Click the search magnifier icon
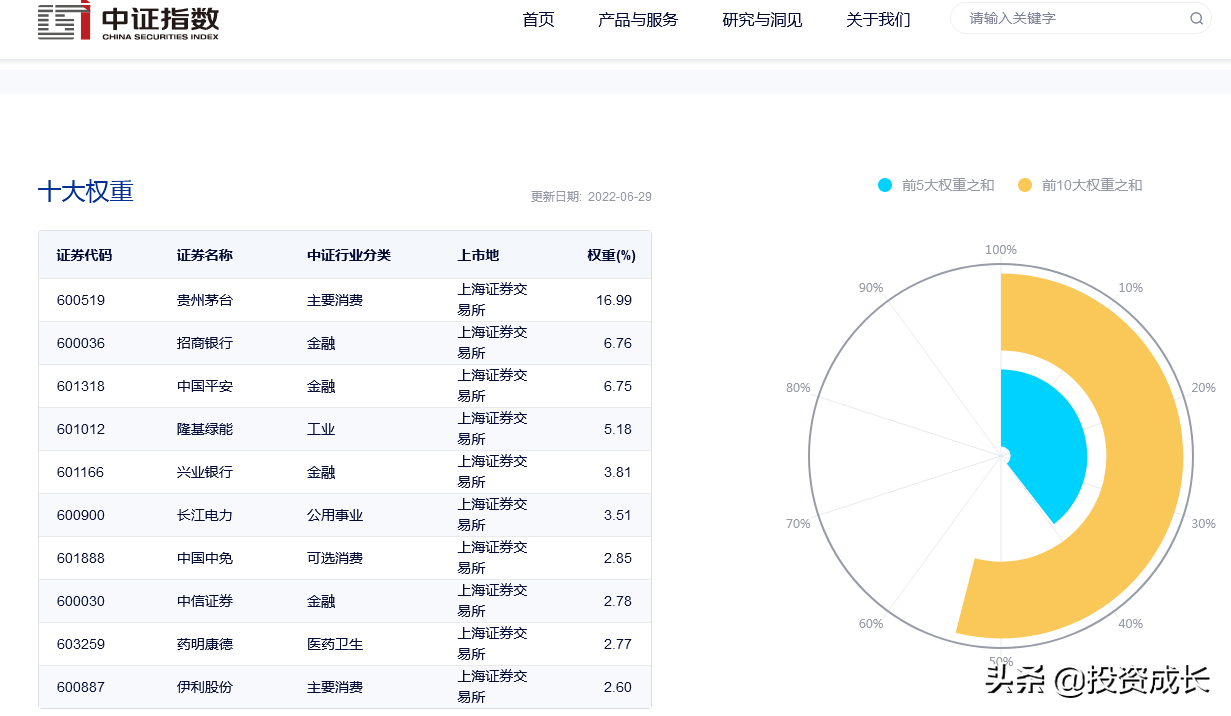The width and height of the screenshot is (1231, 716). tap(1196, 19)
